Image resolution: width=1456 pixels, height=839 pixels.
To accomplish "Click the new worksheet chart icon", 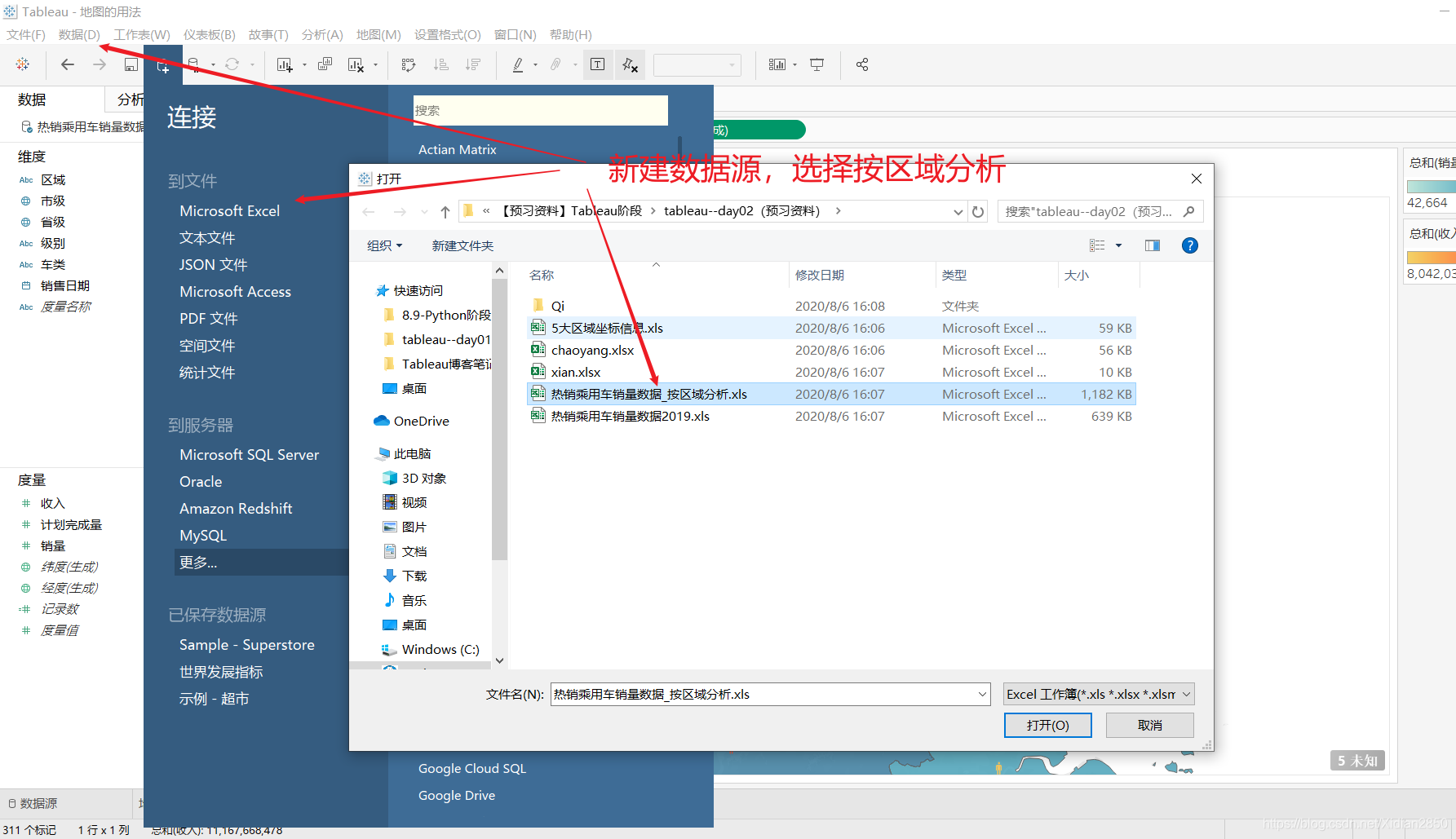I will tap(284, 64).
